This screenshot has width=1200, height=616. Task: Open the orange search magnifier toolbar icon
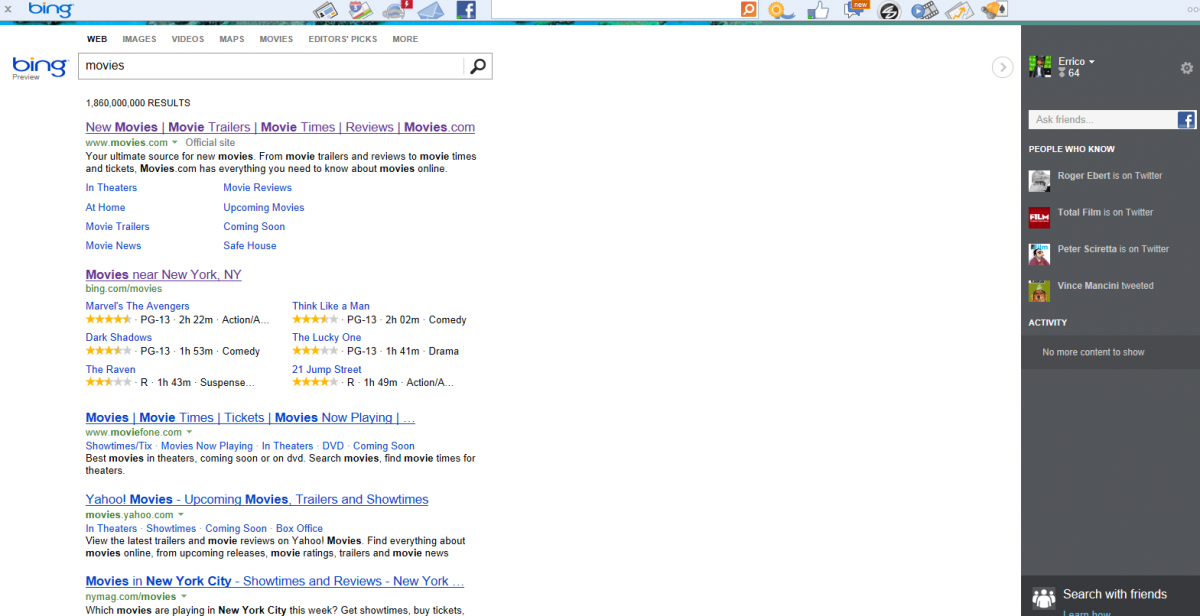point(750,9)
